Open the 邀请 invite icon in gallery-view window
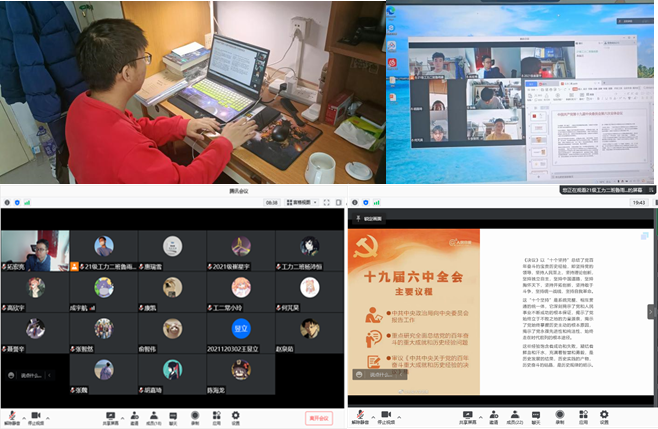The image size is (658, 429). coord(133,414)
